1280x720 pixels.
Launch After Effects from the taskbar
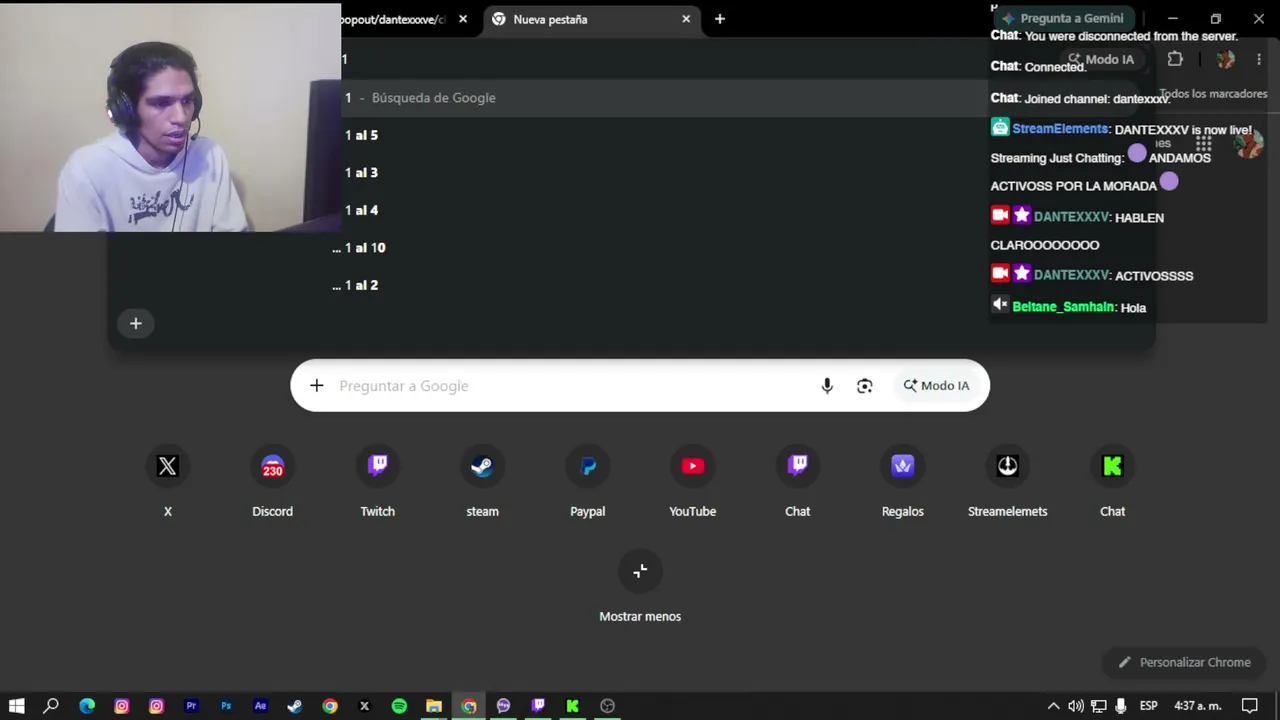tap(261, 706)
